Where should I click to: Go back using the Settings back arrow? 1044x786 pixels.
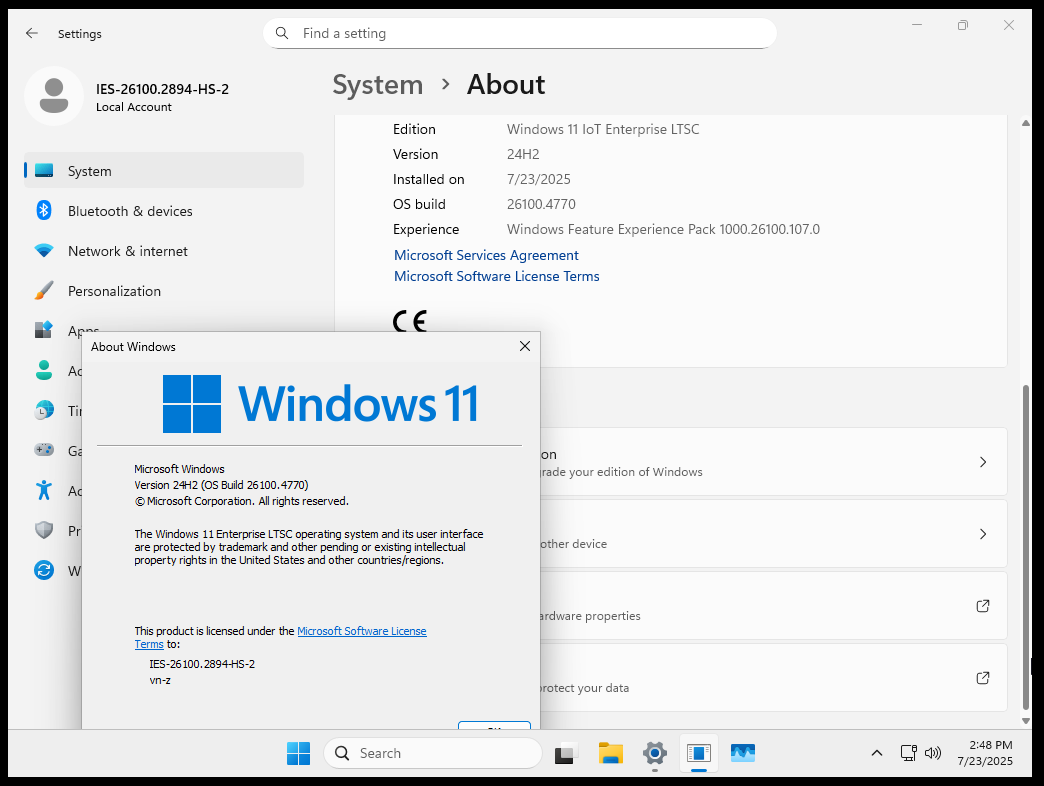pyautogui.click(x=31, y=33)
